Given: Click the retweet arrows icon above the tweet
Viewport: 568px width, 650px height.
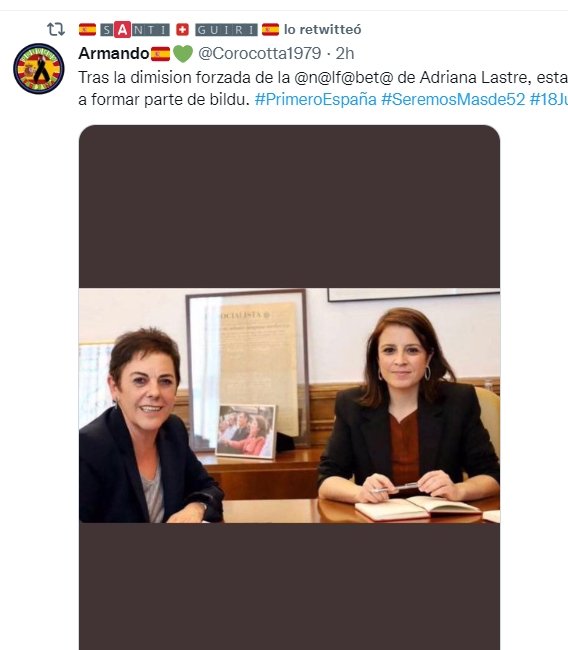Looking at the screenshot, I should (x=56, y=29).
